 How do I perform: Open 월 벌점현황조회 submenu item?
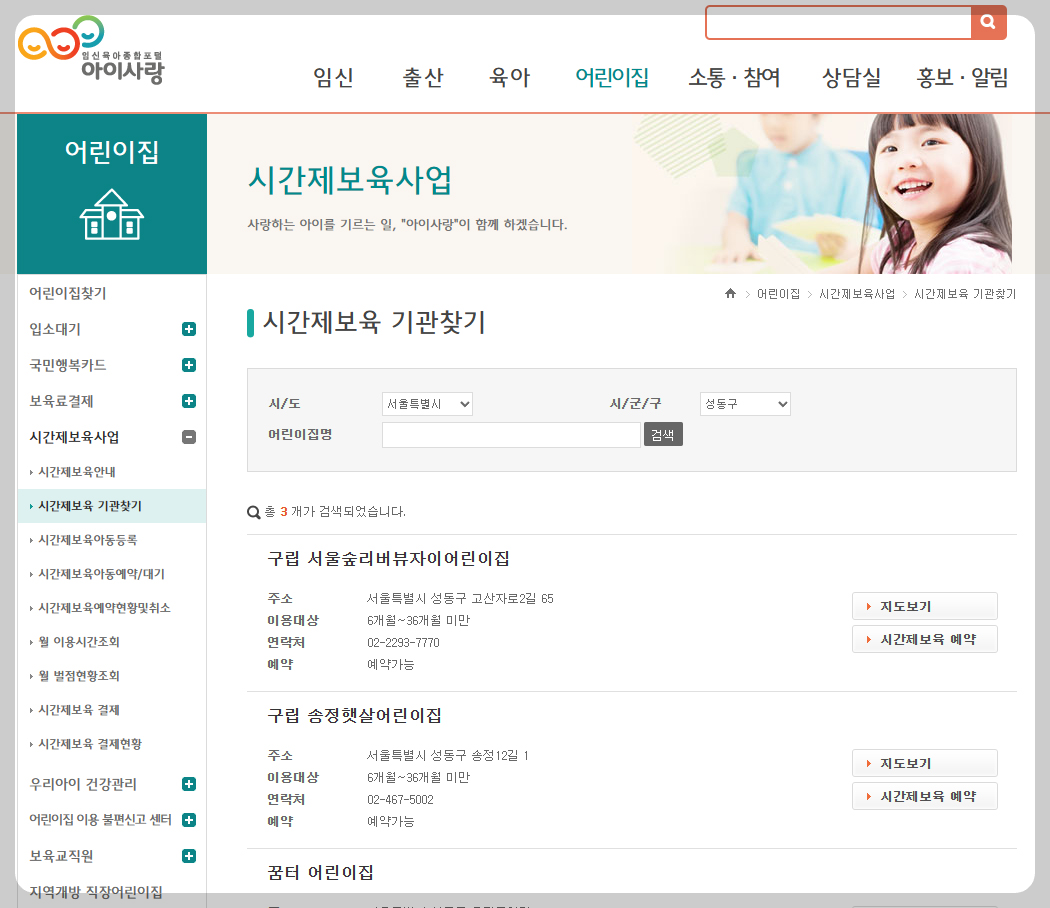78,676
